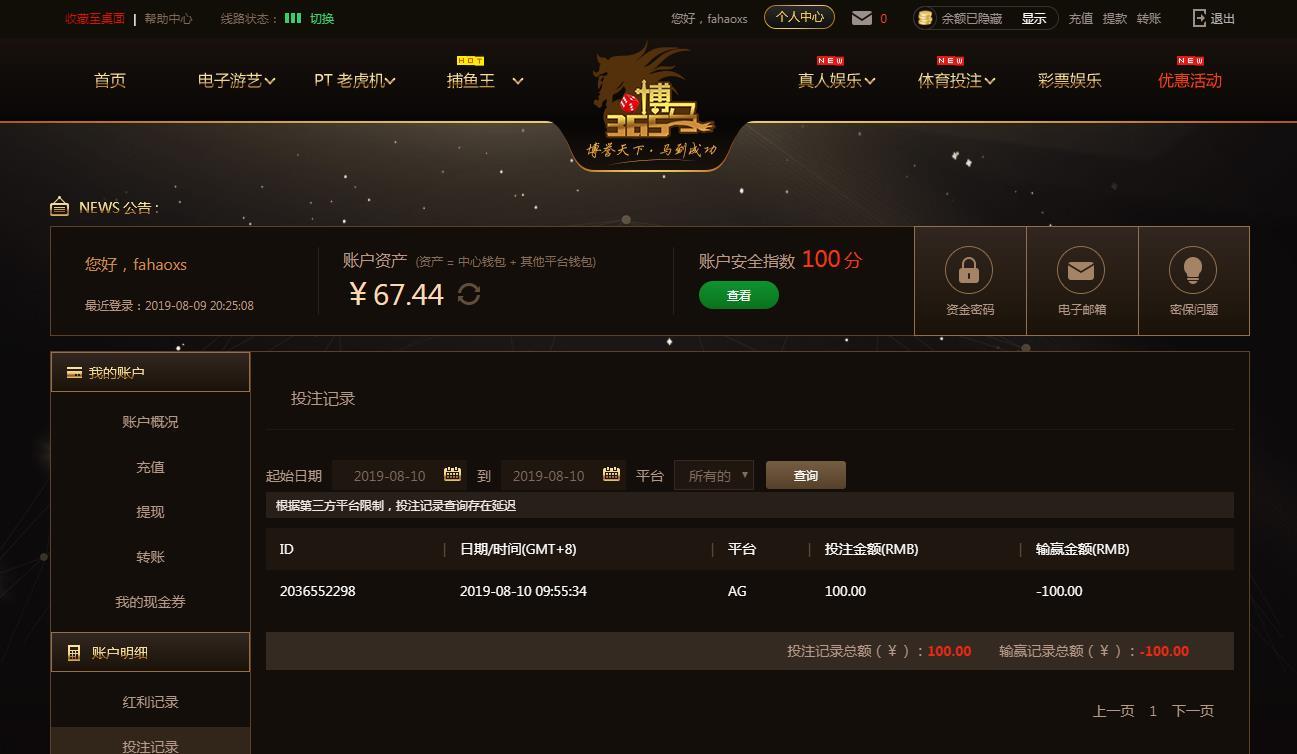Image resolution: width=1297 pixels, height=754 pixels.
Task: Open calendar picker for end date
Action: [611, 474]
